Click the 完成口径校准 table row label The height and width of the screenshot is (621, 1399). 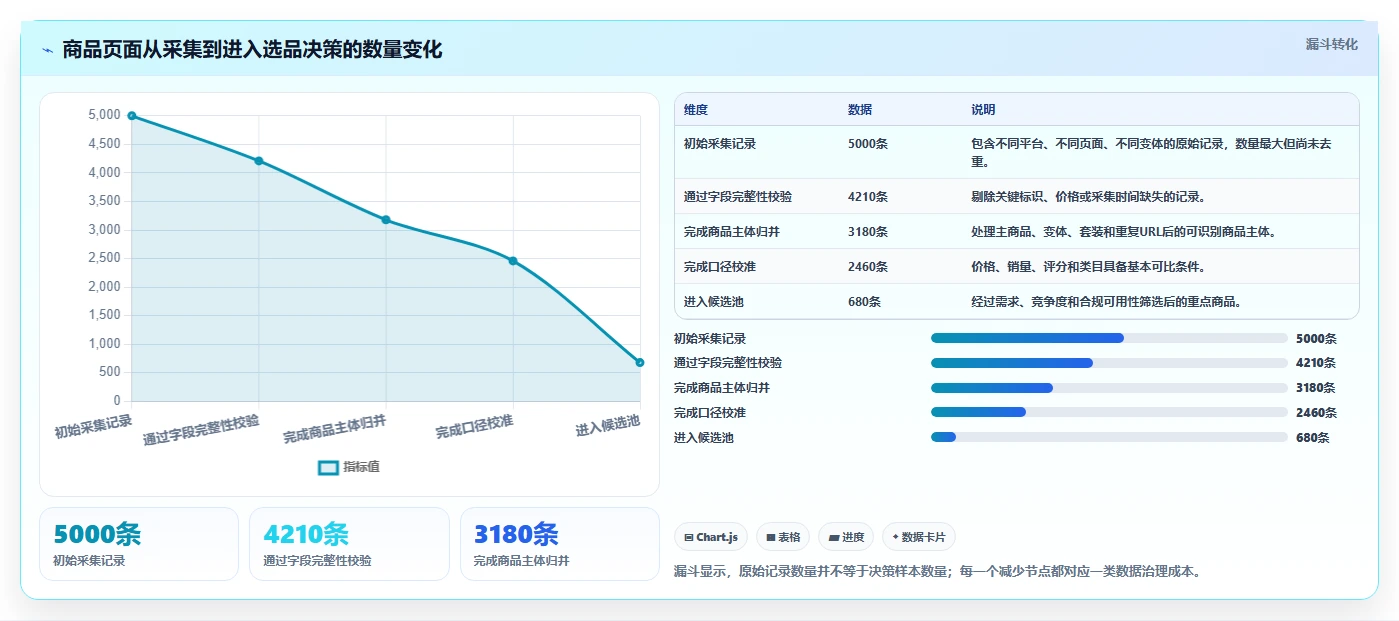coord(720,267)
